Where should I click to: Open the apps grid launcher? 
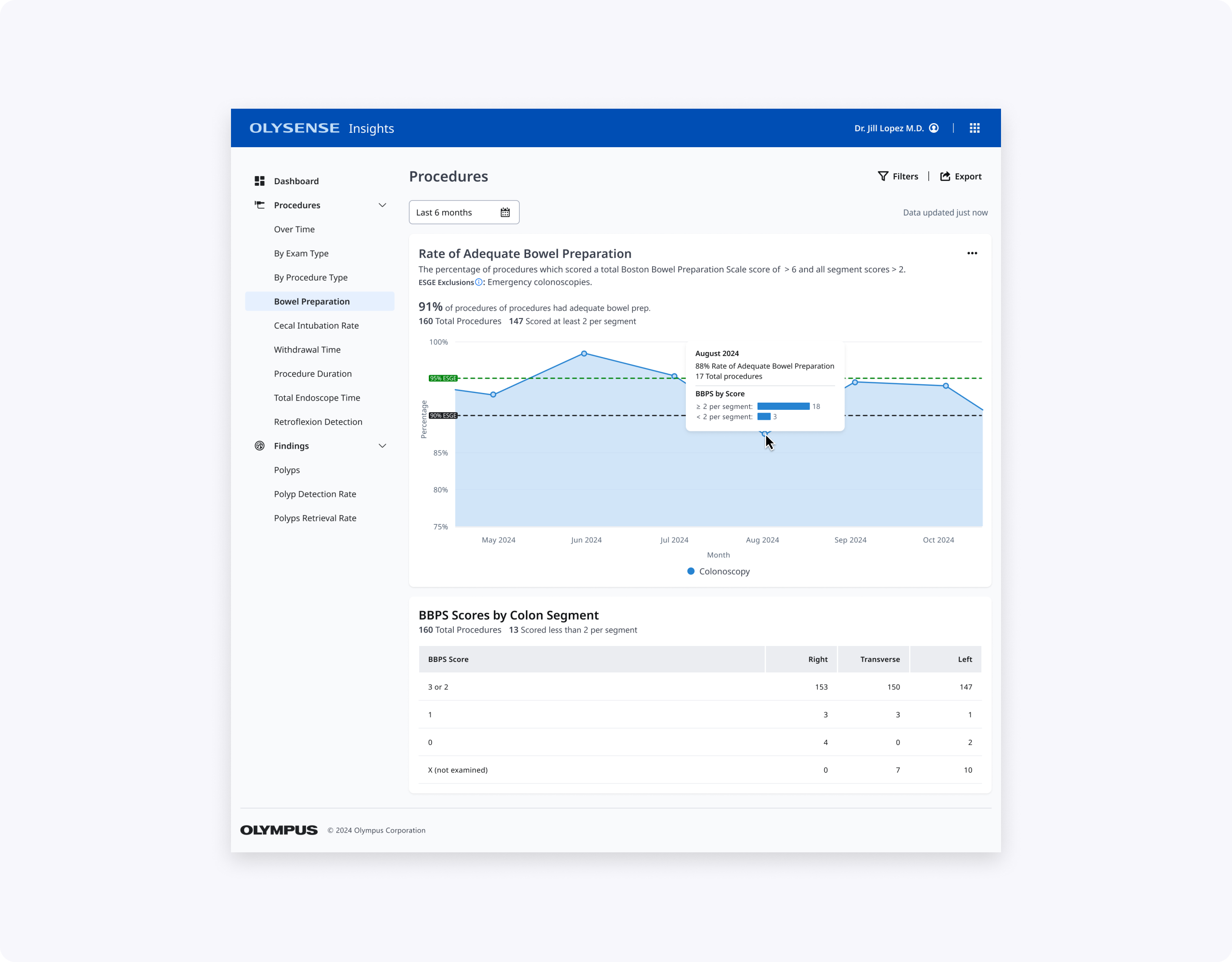pos(974,128)
